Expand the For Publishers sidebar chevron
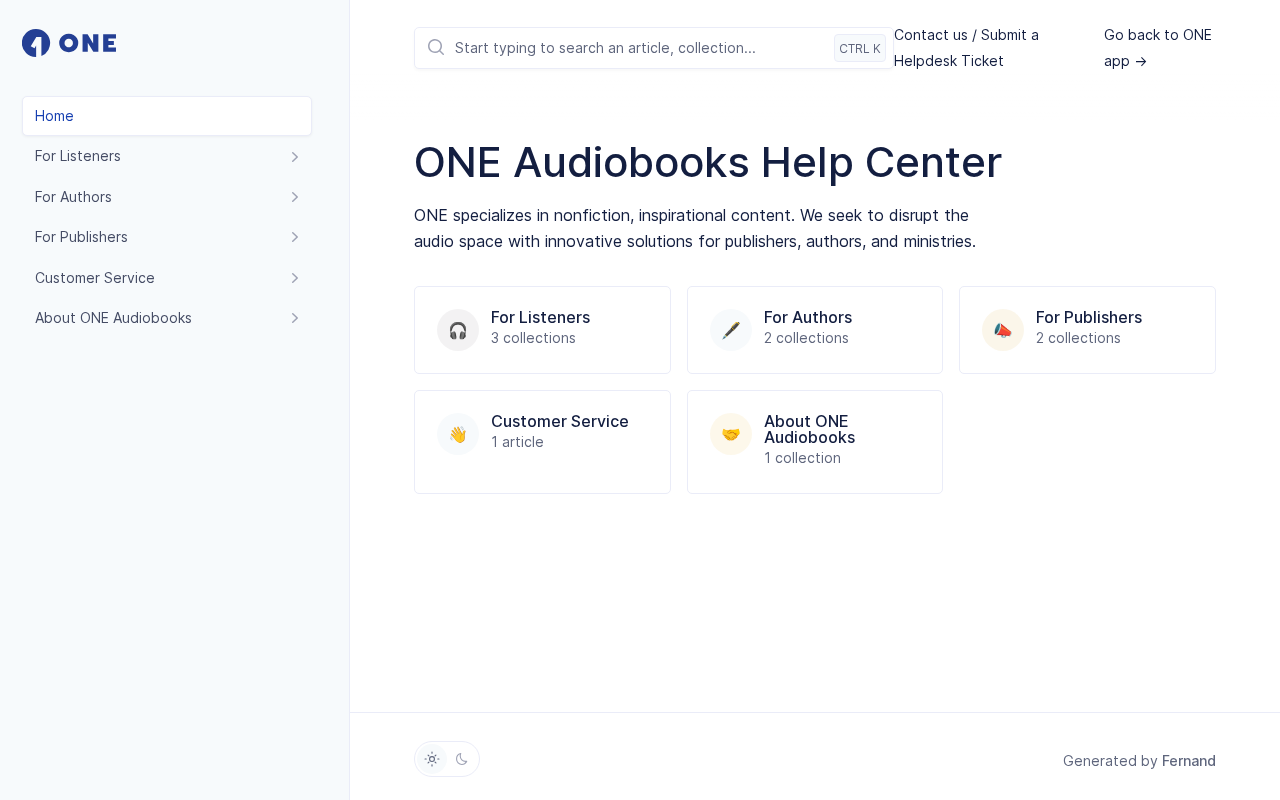The width and height of the screenshot is (1280, 800). pos(295,237)
